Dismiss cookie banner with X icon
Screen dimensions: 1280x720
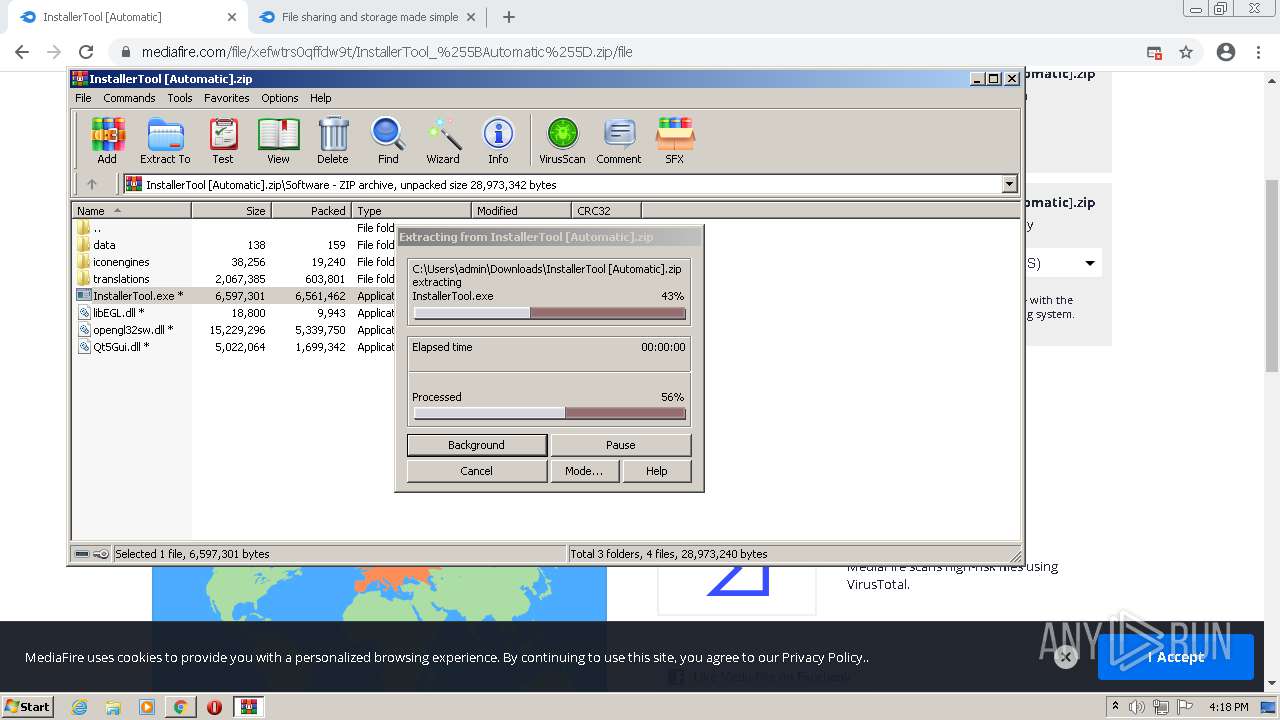pos(1066,657)
